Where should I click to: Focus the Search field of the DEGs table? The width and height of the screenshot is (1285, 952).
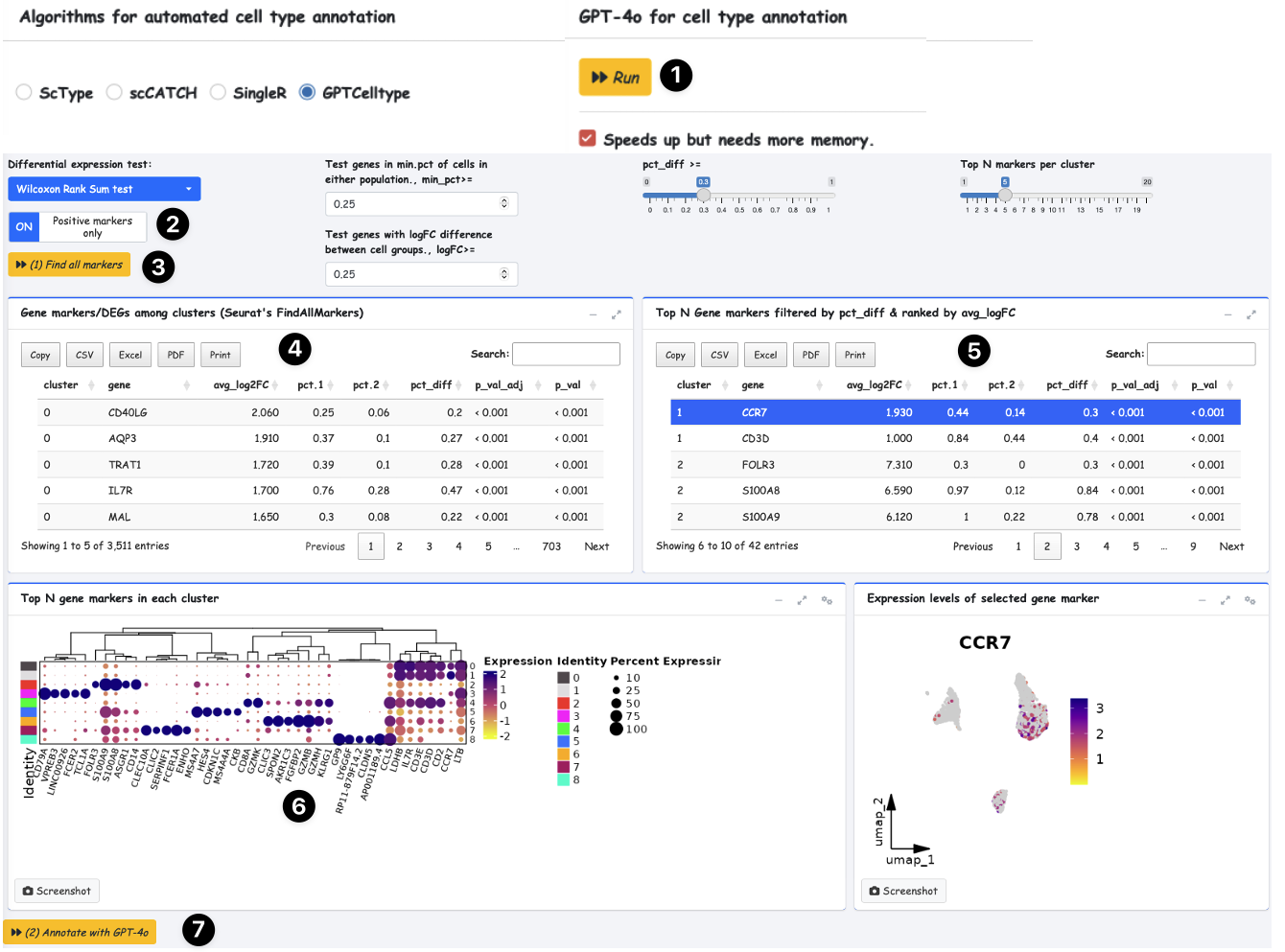[566, 355]
